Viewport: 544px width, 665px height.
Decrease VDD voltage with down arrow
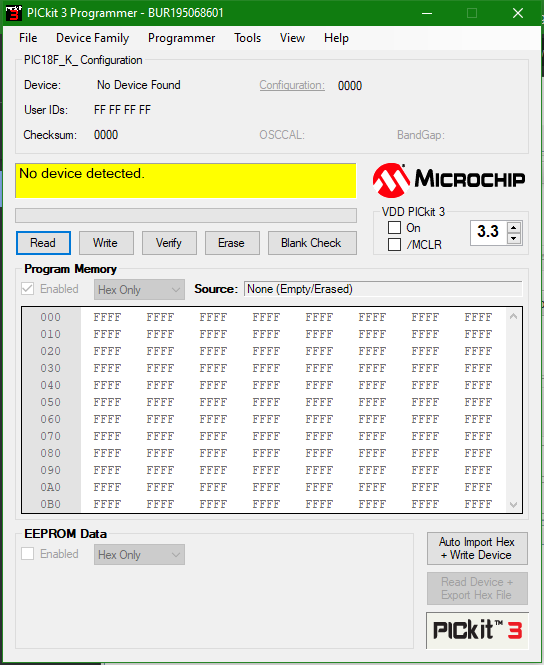(513, 238)
